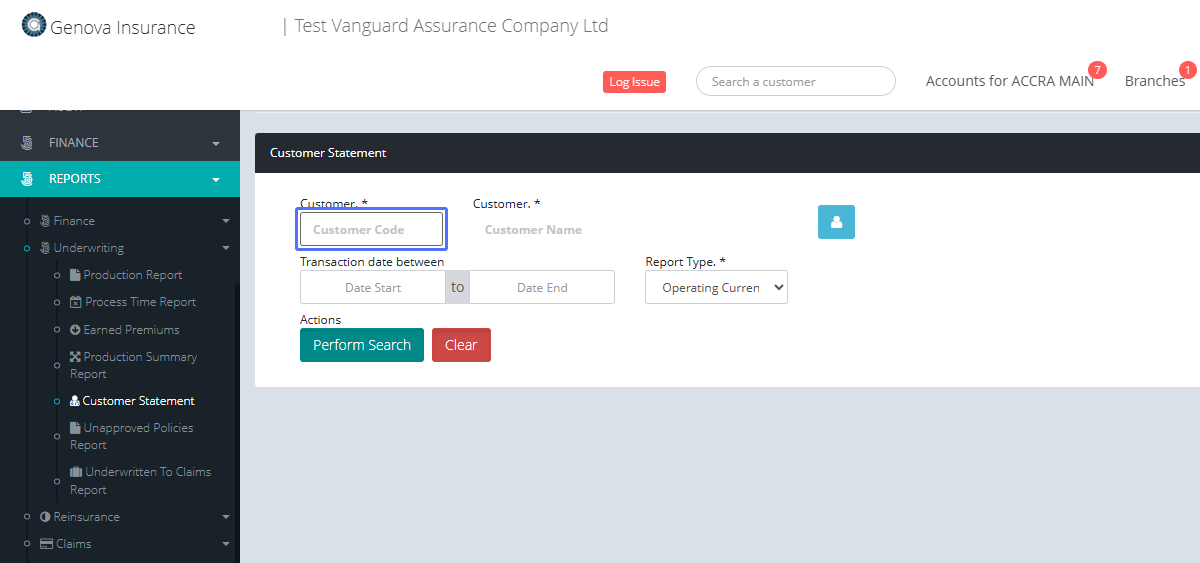Click the Date Start field
The image size is (1200, 563).
(x=373, y=288)
